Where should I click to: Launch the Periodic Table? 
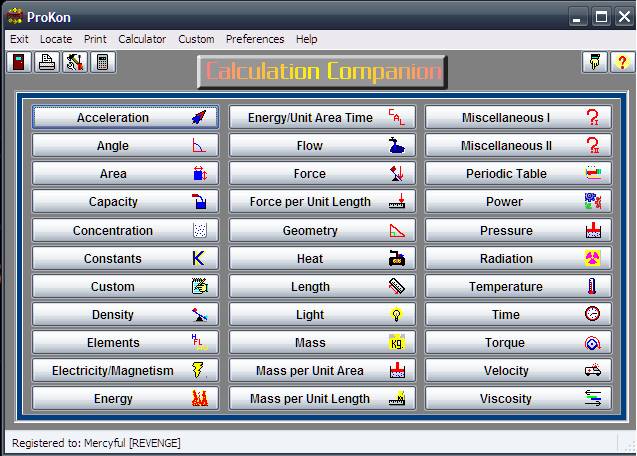coord(518,174)
